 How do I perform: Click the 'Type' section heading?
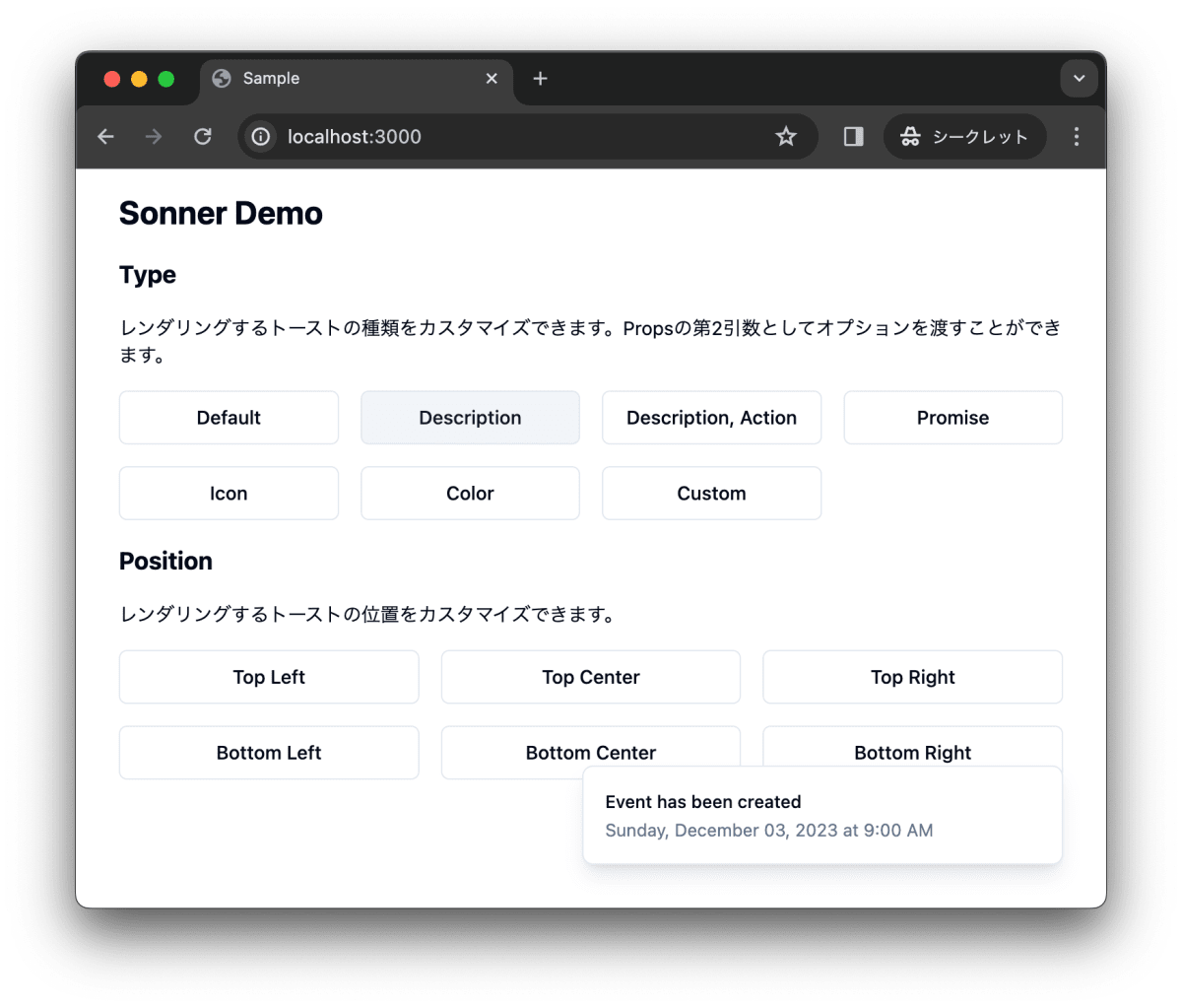pyautogui.click(x=148, y=275)
